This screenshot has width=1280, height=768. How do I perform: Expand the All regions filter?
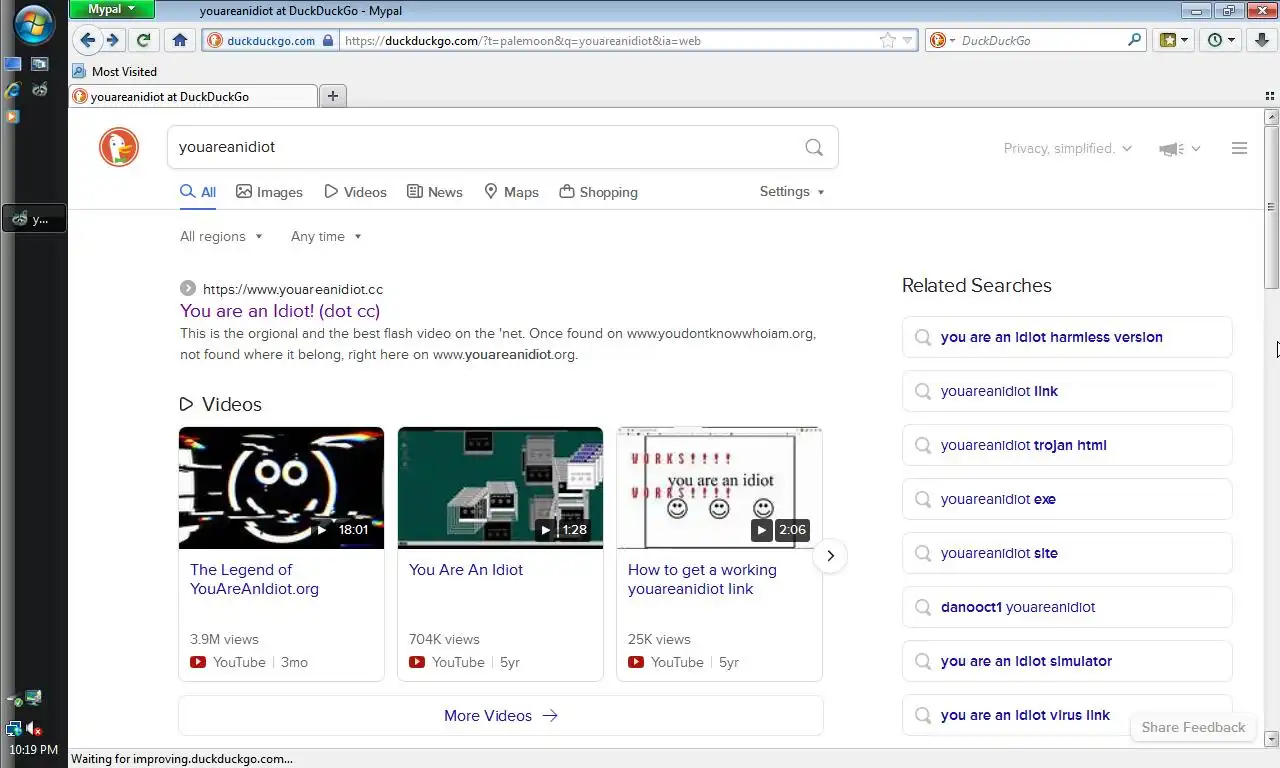click(x=221, y=236)
